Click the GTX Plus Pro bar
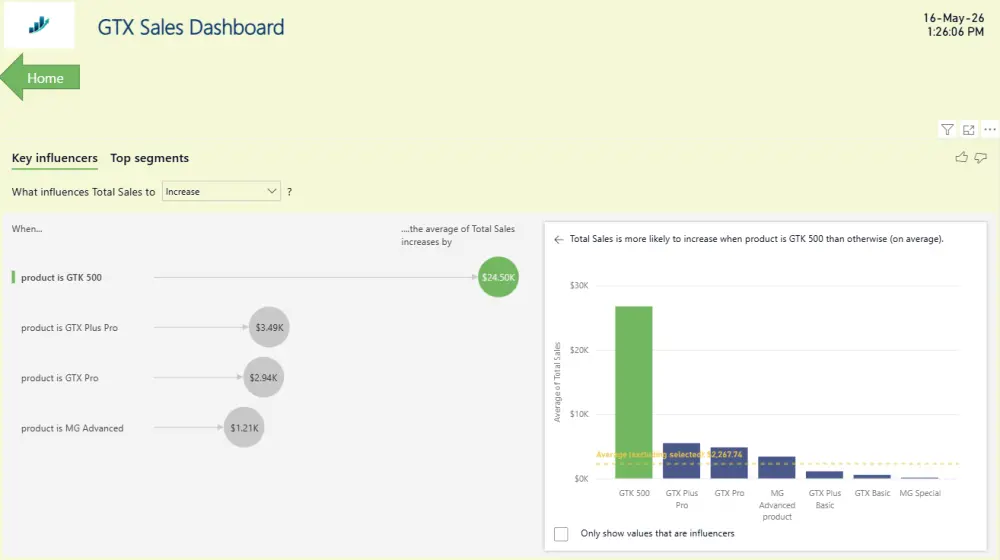The image size is (1000, 560). coord(681,461)
